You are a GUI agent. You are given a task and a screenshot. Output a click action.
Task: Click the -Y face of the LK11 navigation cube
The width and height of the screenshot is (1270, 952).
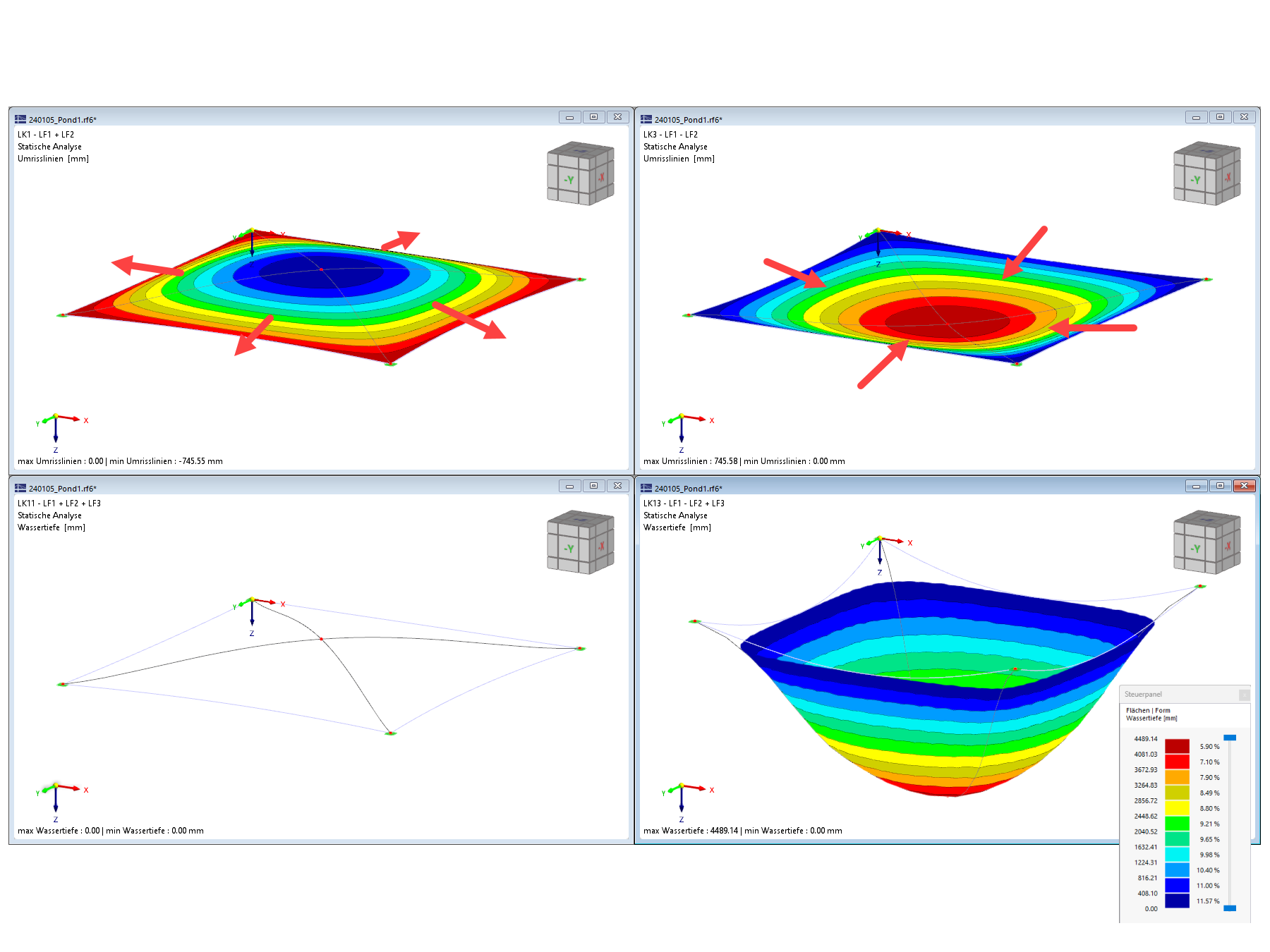click(x=569, y=549)
